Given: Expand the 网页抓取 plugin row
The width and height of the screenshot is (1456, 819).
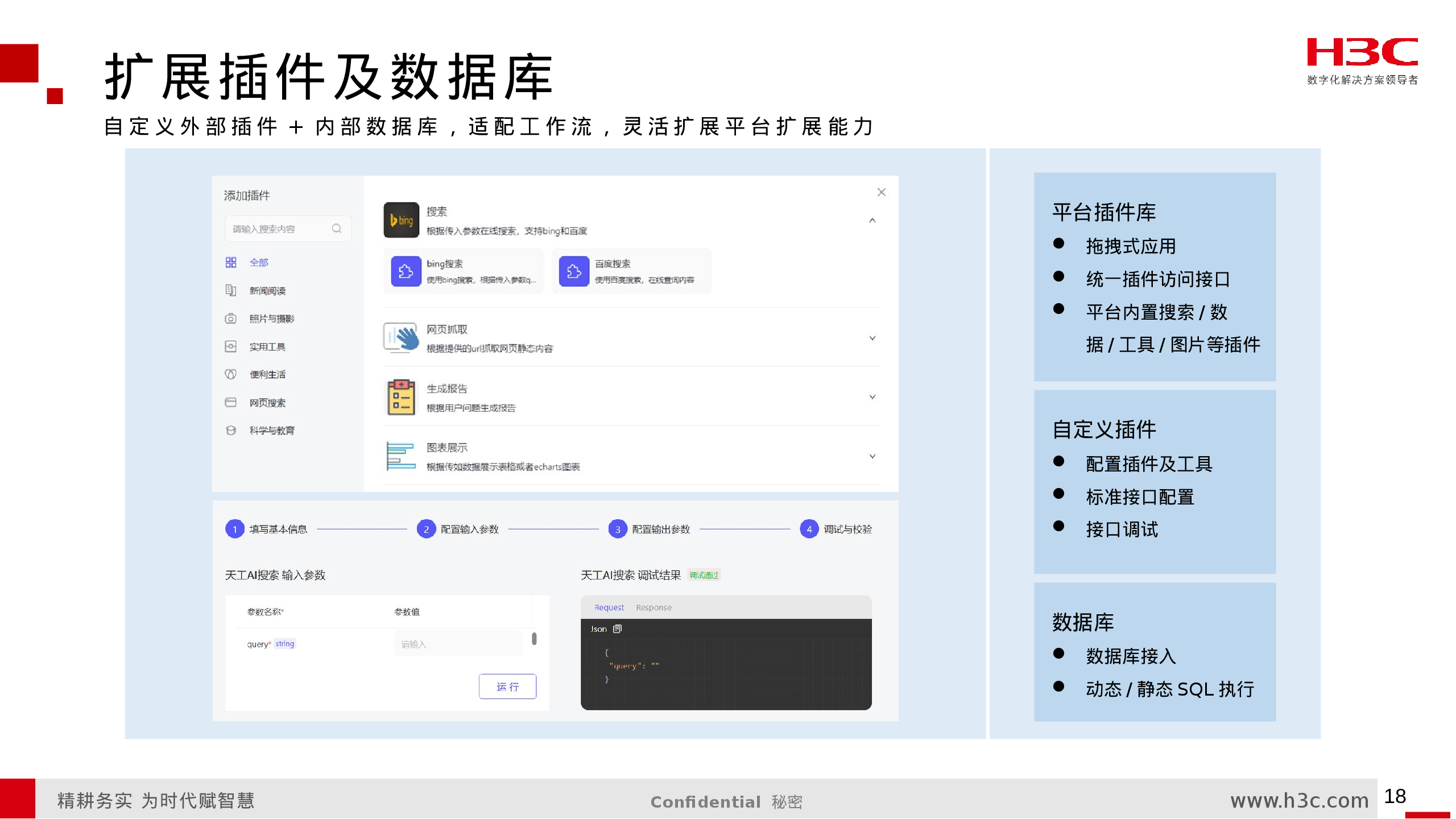Looking at the screenshot, I should tap(872, 338).
